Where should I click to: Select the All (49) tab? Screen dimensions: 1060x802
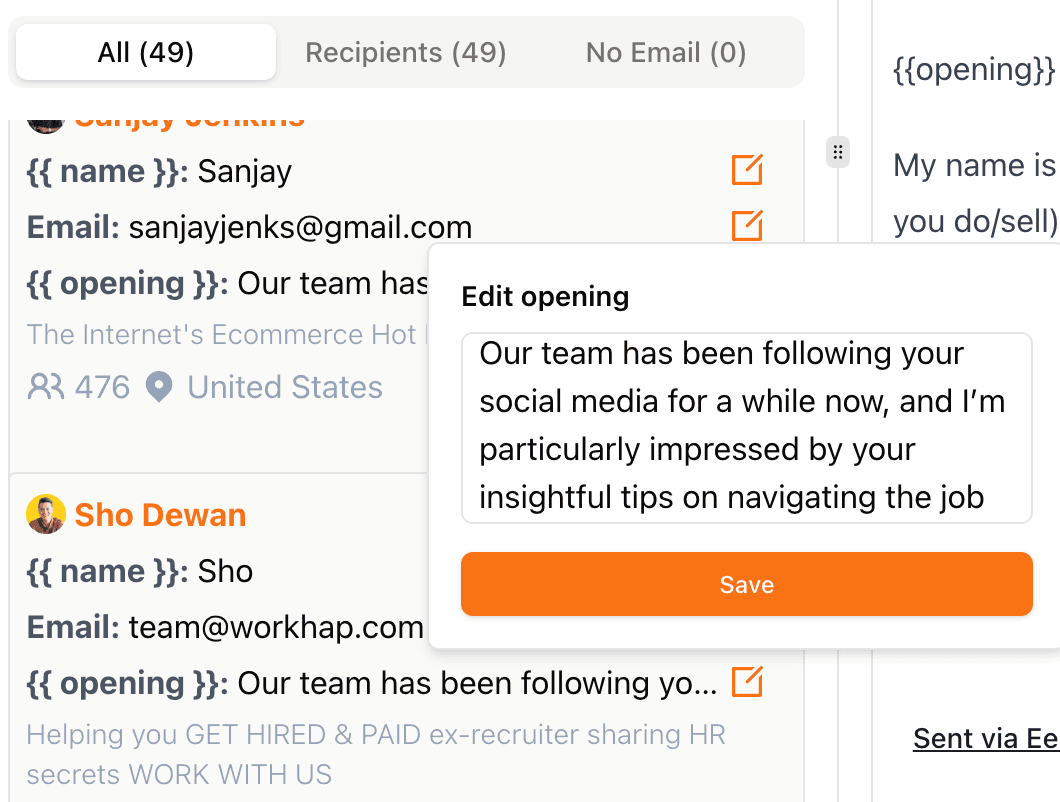click(144, 52)
